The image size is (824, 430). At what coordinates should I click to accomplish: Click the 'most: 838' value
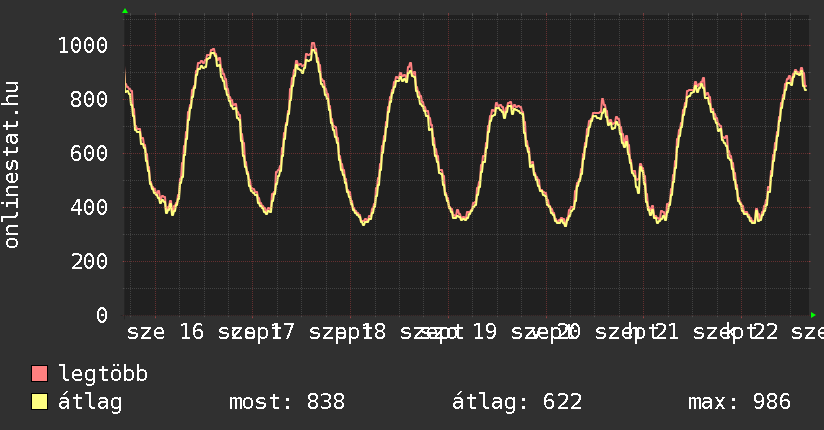point(287,402)
